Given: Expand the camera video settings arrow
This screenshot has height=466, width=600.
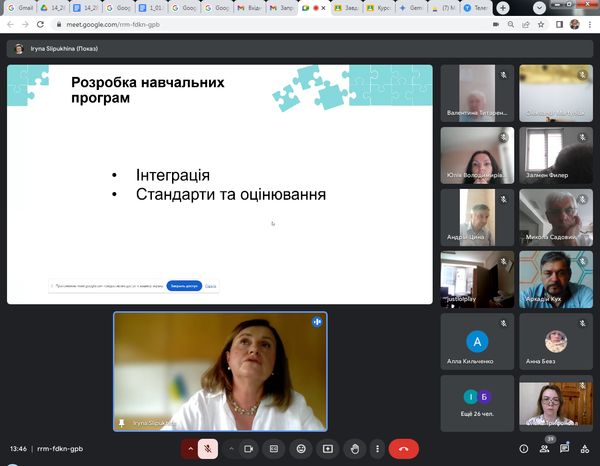Looking at the screenshot, I should tap(231, 449).
